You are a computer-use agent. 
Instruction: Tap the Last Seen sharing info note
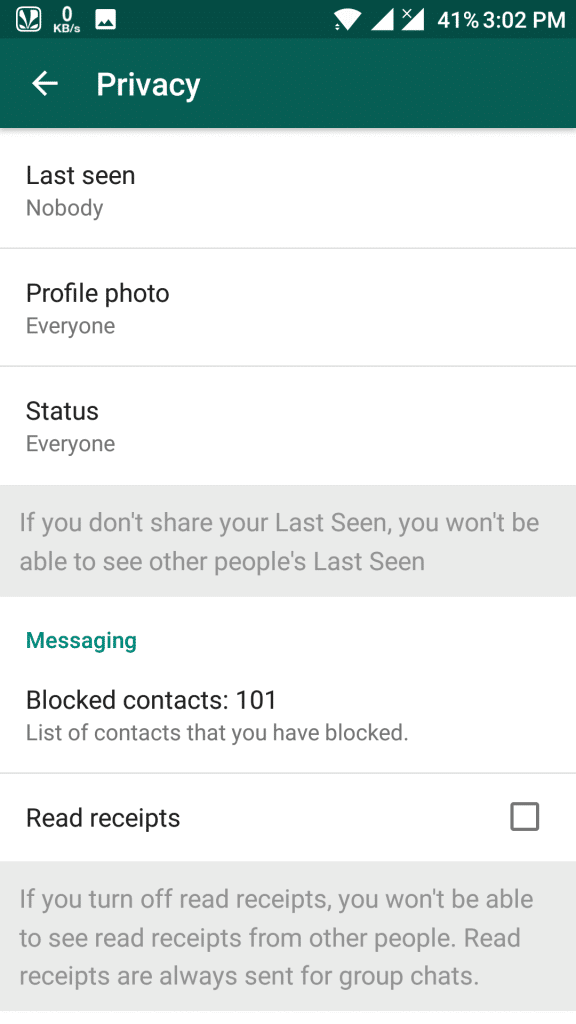click(288, 541)
